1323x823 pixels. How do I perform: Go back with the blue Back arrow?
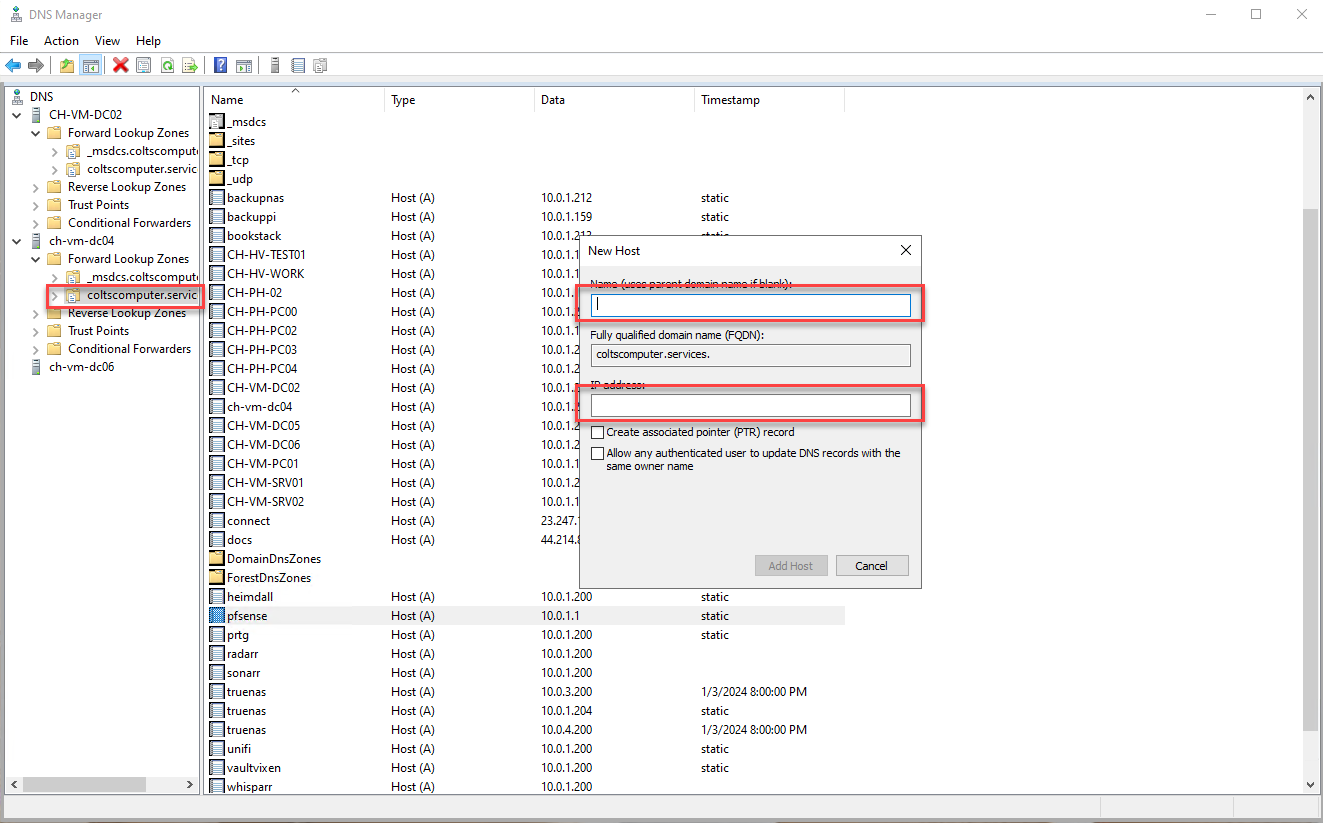[13, 65]
